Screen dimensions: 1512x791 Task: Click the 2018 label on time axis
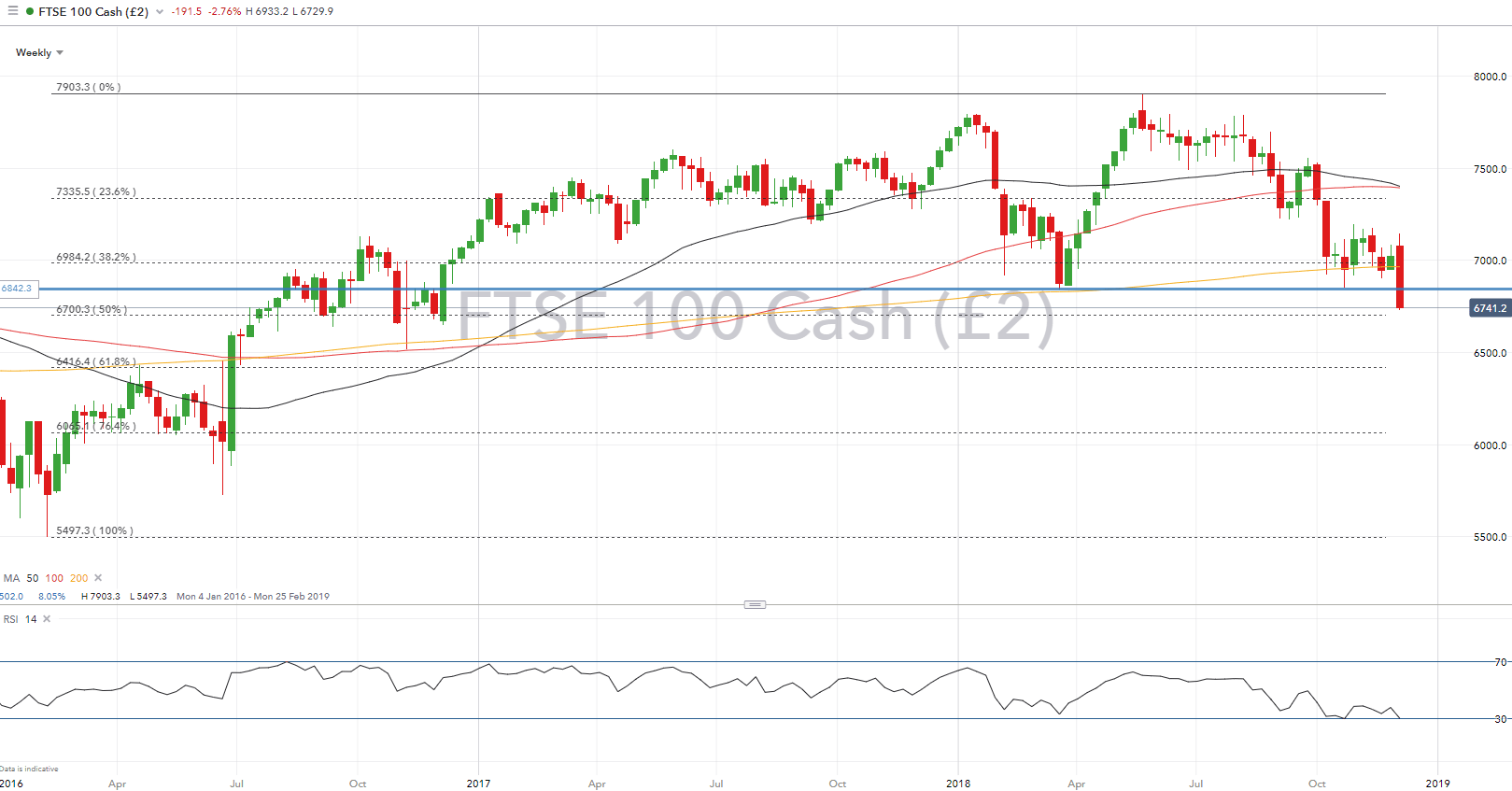click(958, 784)
